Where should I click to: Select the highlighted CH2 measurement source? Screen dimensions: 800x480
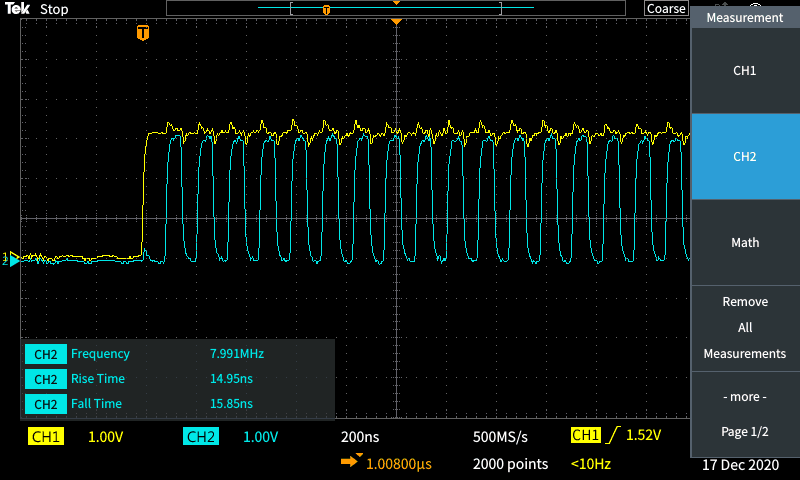click(x=744, y=157)
